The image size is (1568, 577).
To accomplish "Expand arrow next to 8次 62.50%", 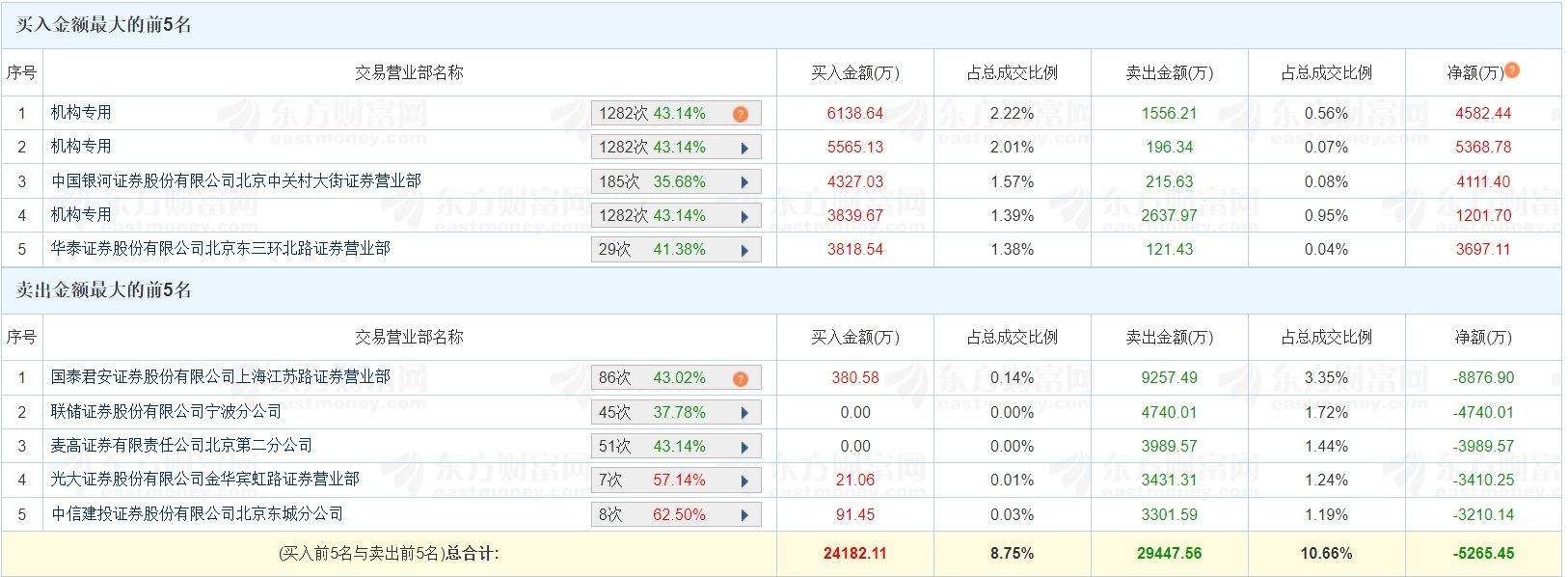I will tap(744, 514).
